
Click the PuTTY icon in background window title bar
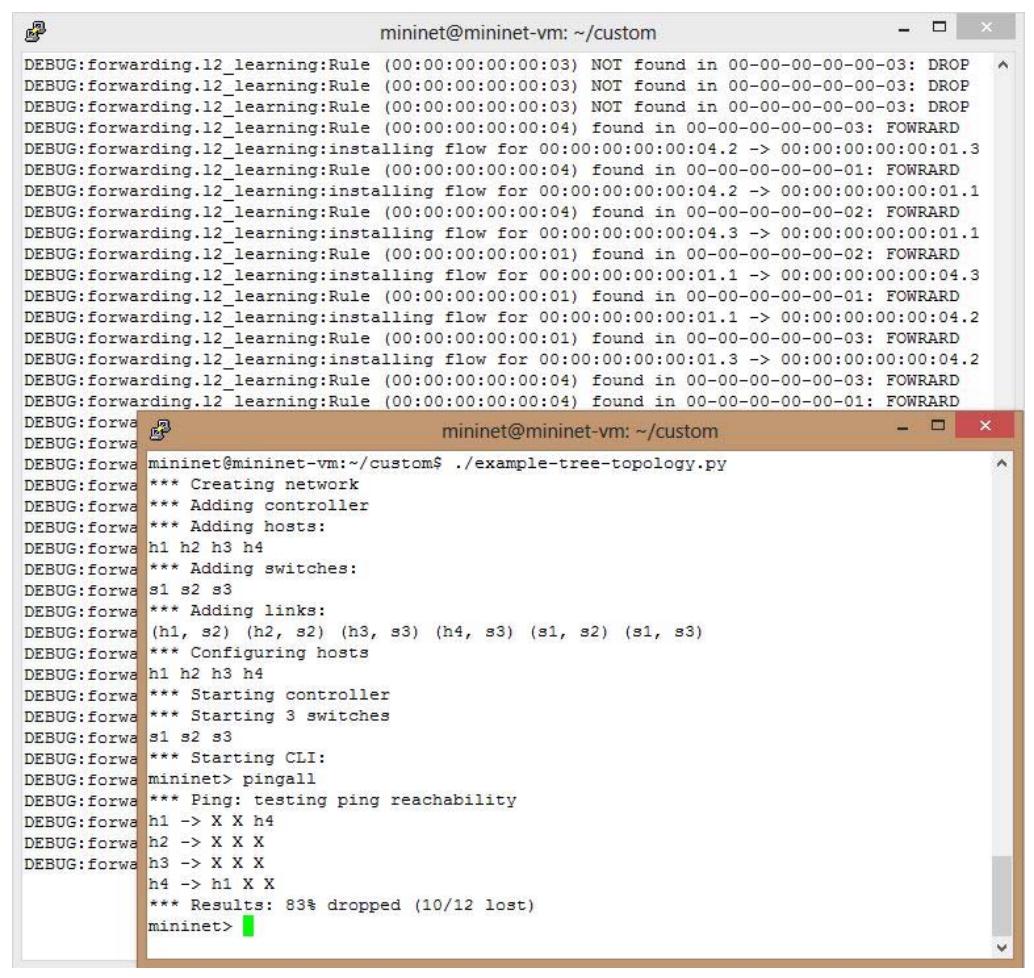point(36,32)
